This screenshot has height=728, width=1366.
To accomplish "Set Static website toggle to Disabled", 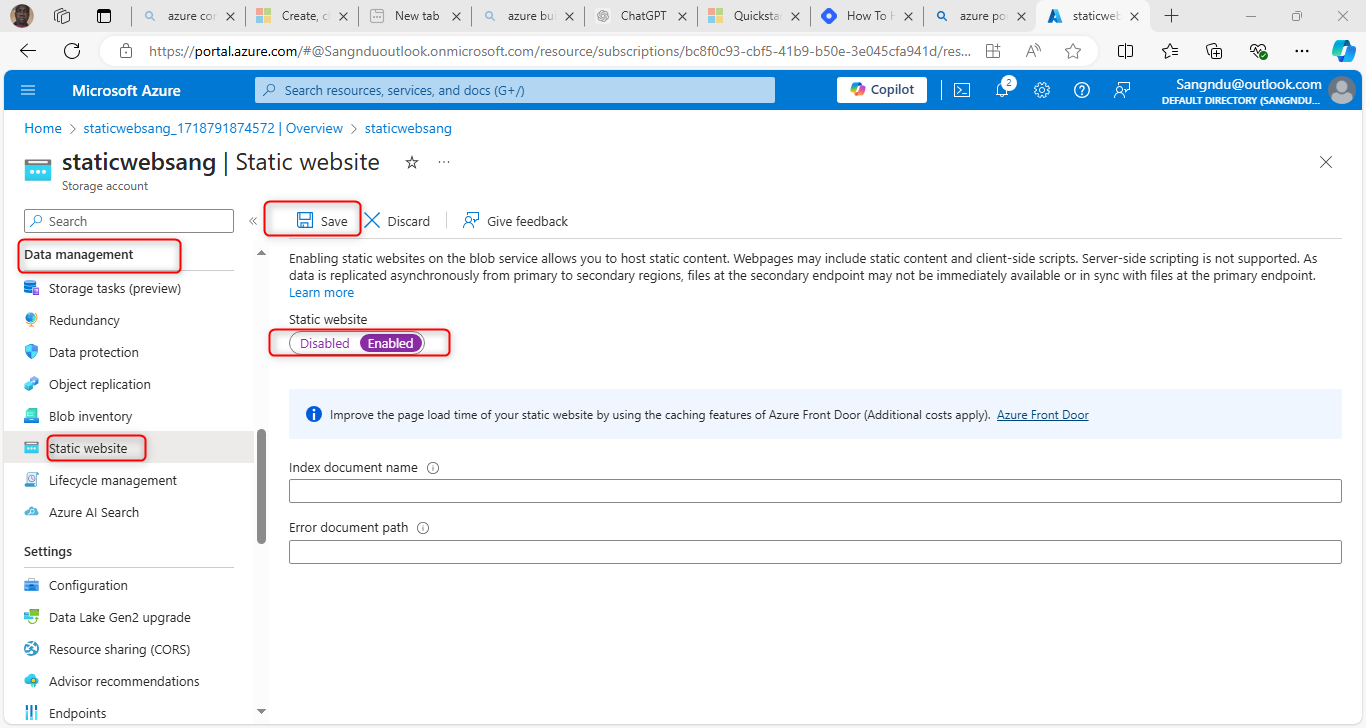I will pos(325,343).
